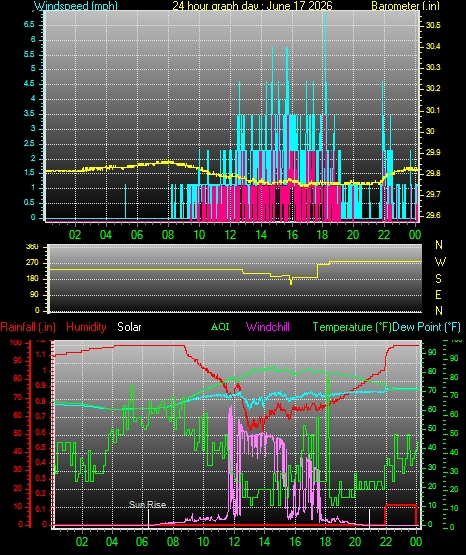Click the 30.1 barometer scale value
466x555 pixels.
(433, 110)
